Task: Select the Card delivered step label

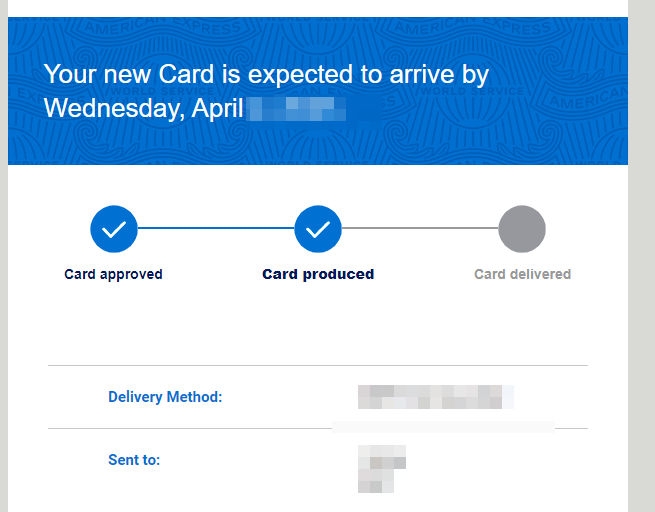Action: click(522, 274)
